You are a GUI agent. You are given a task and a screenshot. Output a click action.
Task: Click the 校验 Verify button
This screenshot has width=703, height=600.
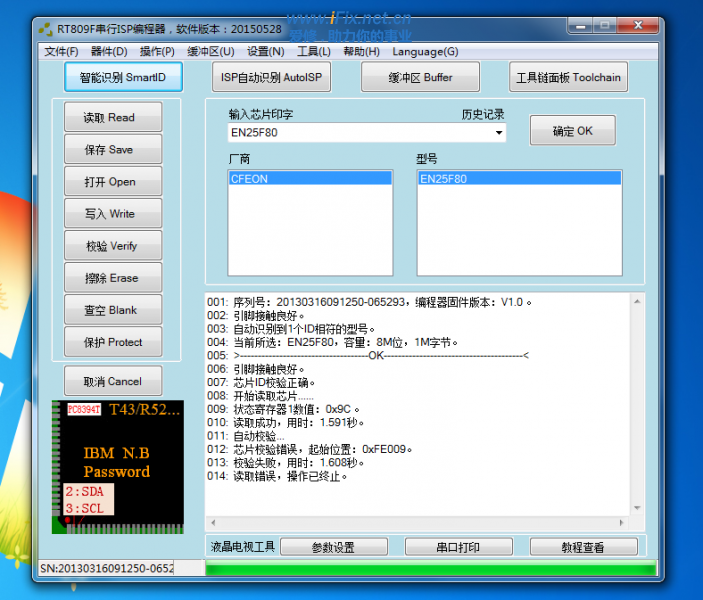click(x=113, y=246)
